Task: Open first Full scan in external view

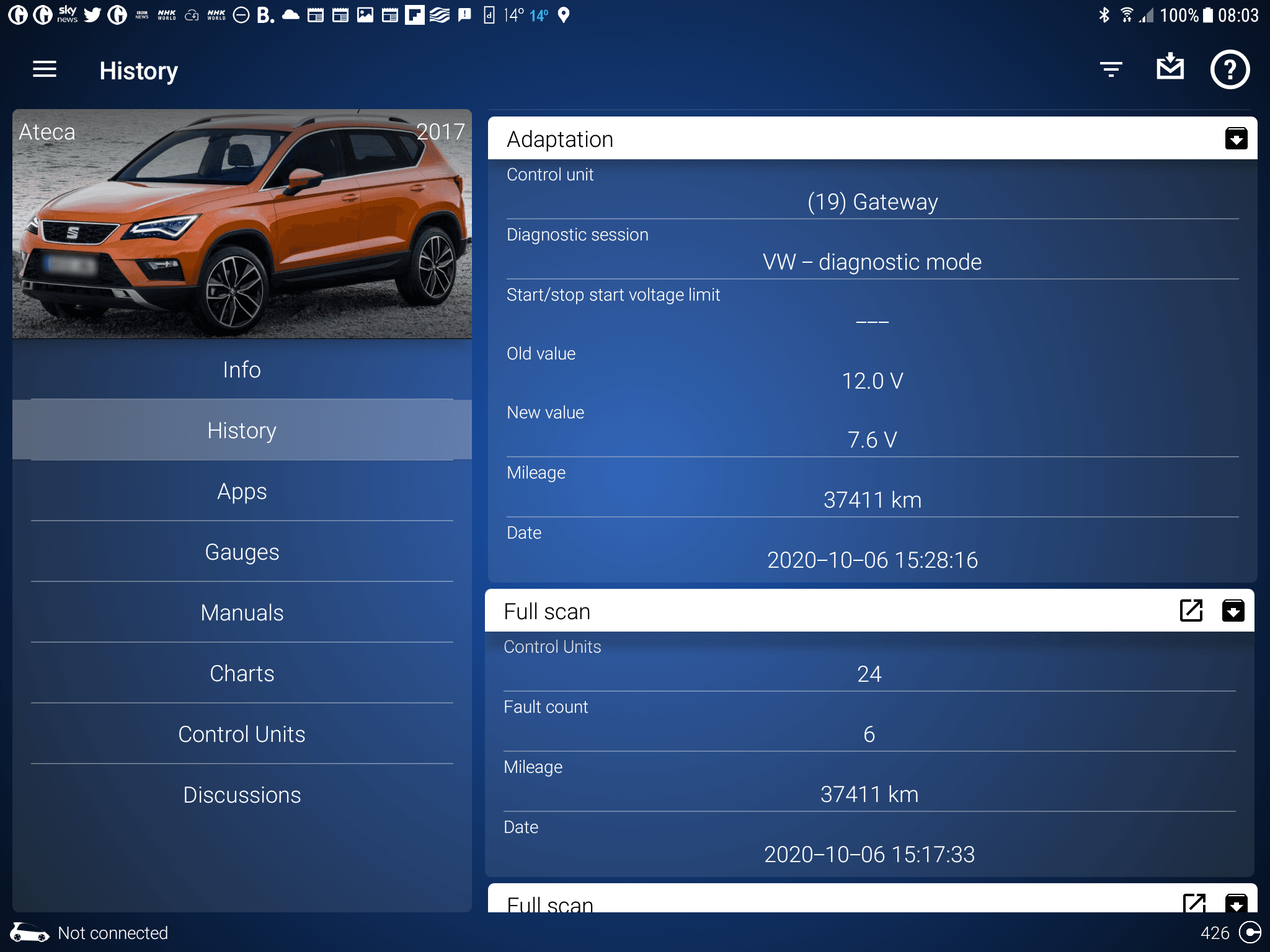Action: [x=1191, y=610]
